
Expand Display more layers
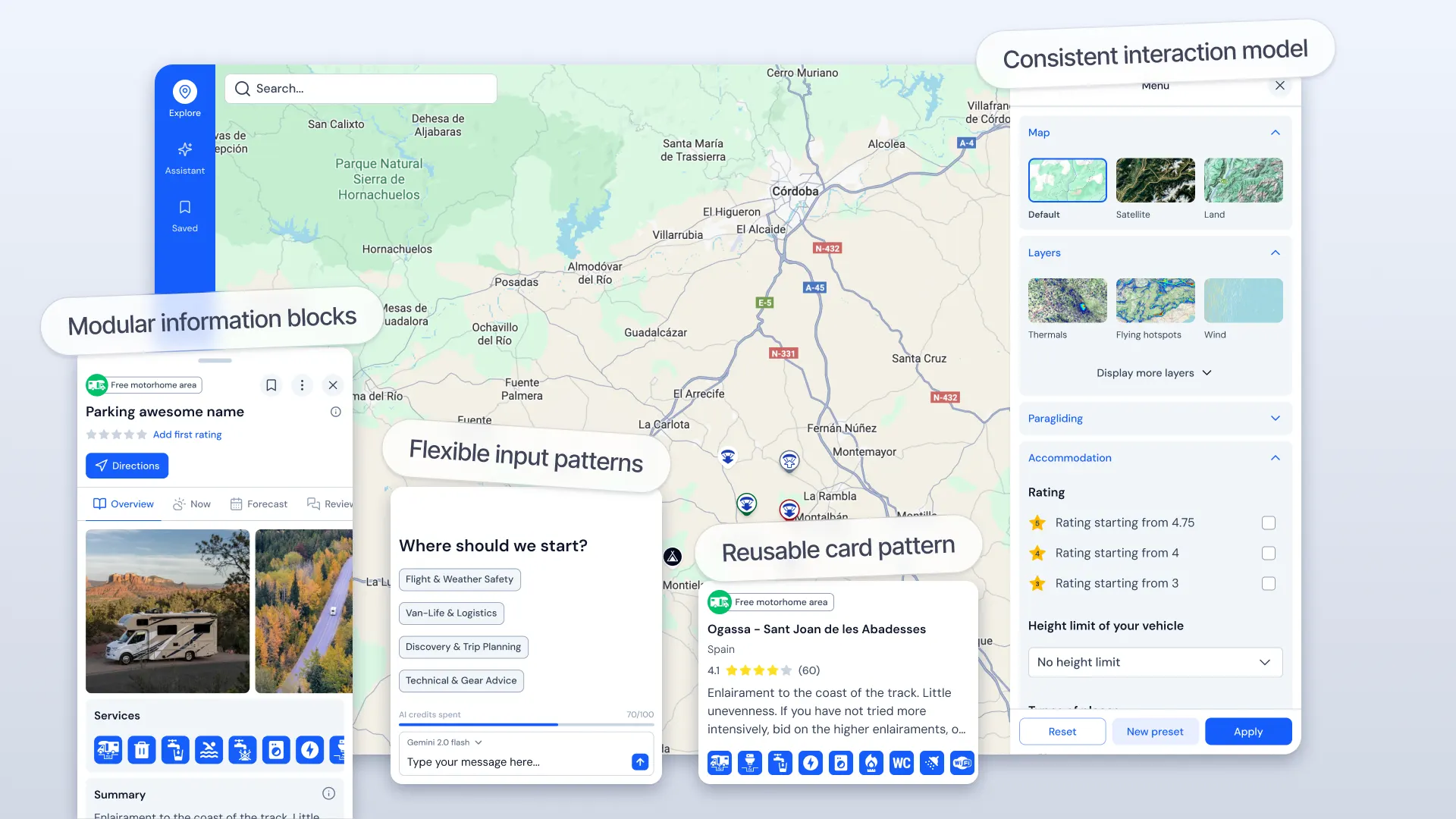point(1154,373)
